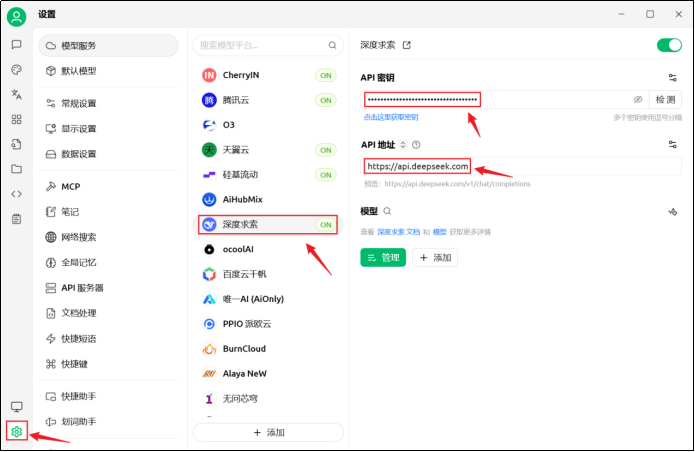
Task: Select CherryIN provider
Action: [268, 75]
